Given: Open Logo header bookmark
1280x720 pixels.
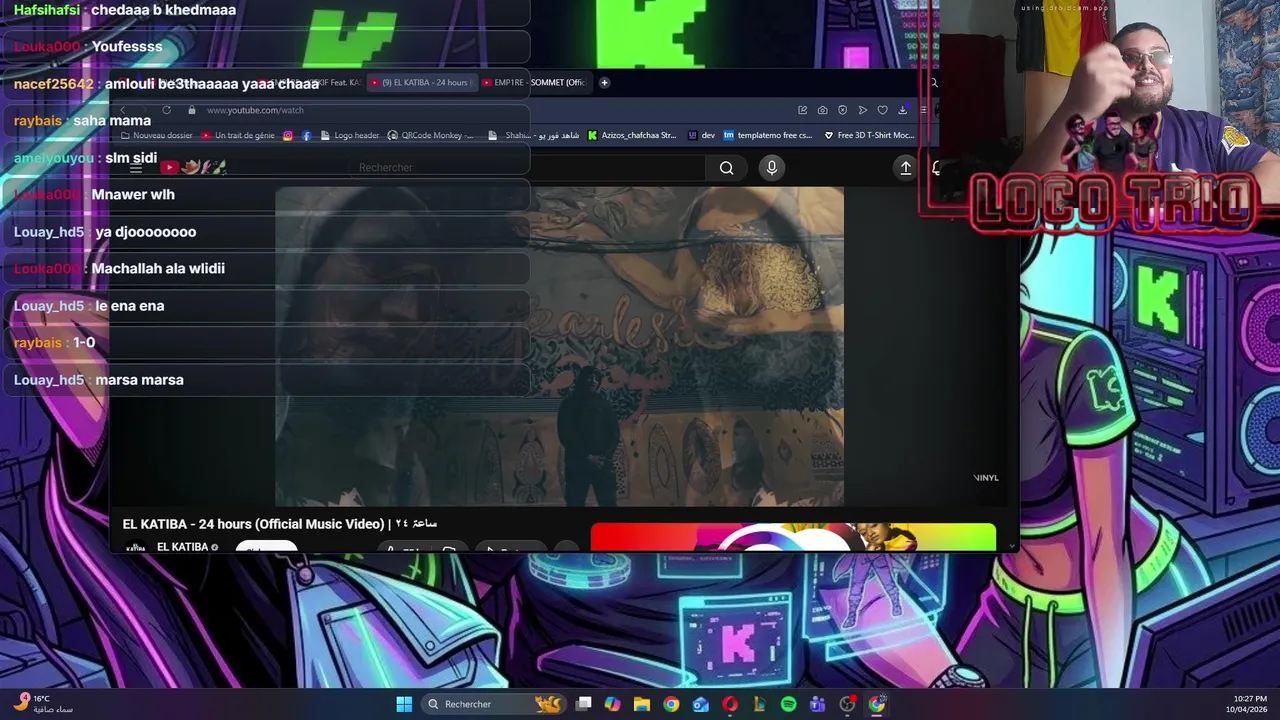Looking at the screenshot, I should 350,136.
